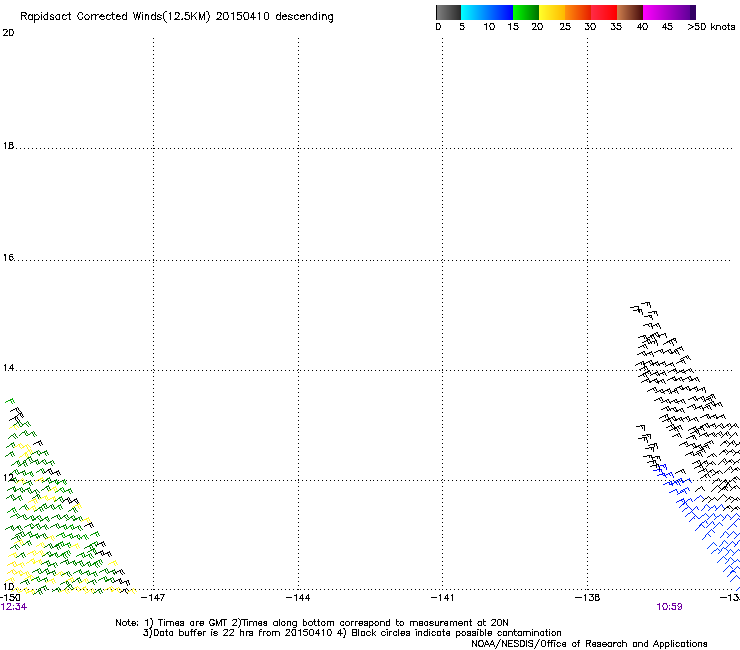Click the longitude label '-141'
Screen dimensions: 740x650
pyautogui.click(x=443, y=598)
